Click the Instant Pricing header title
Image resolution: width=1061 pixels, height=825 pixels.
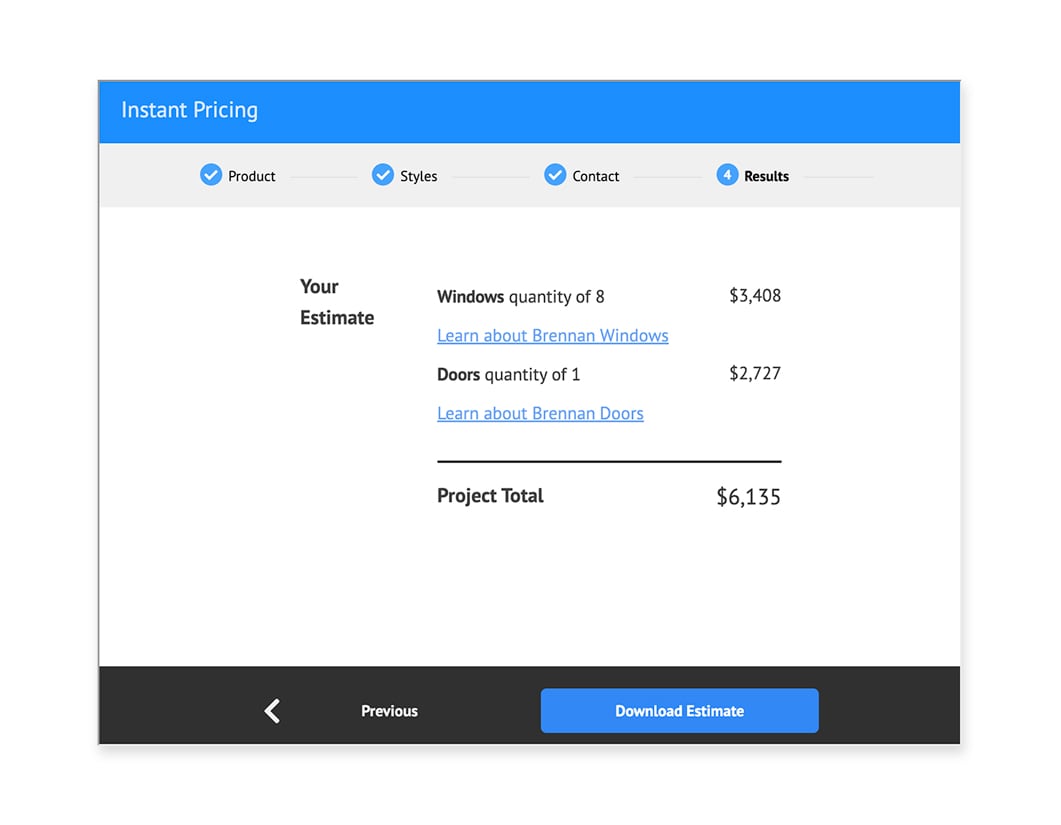189,110
